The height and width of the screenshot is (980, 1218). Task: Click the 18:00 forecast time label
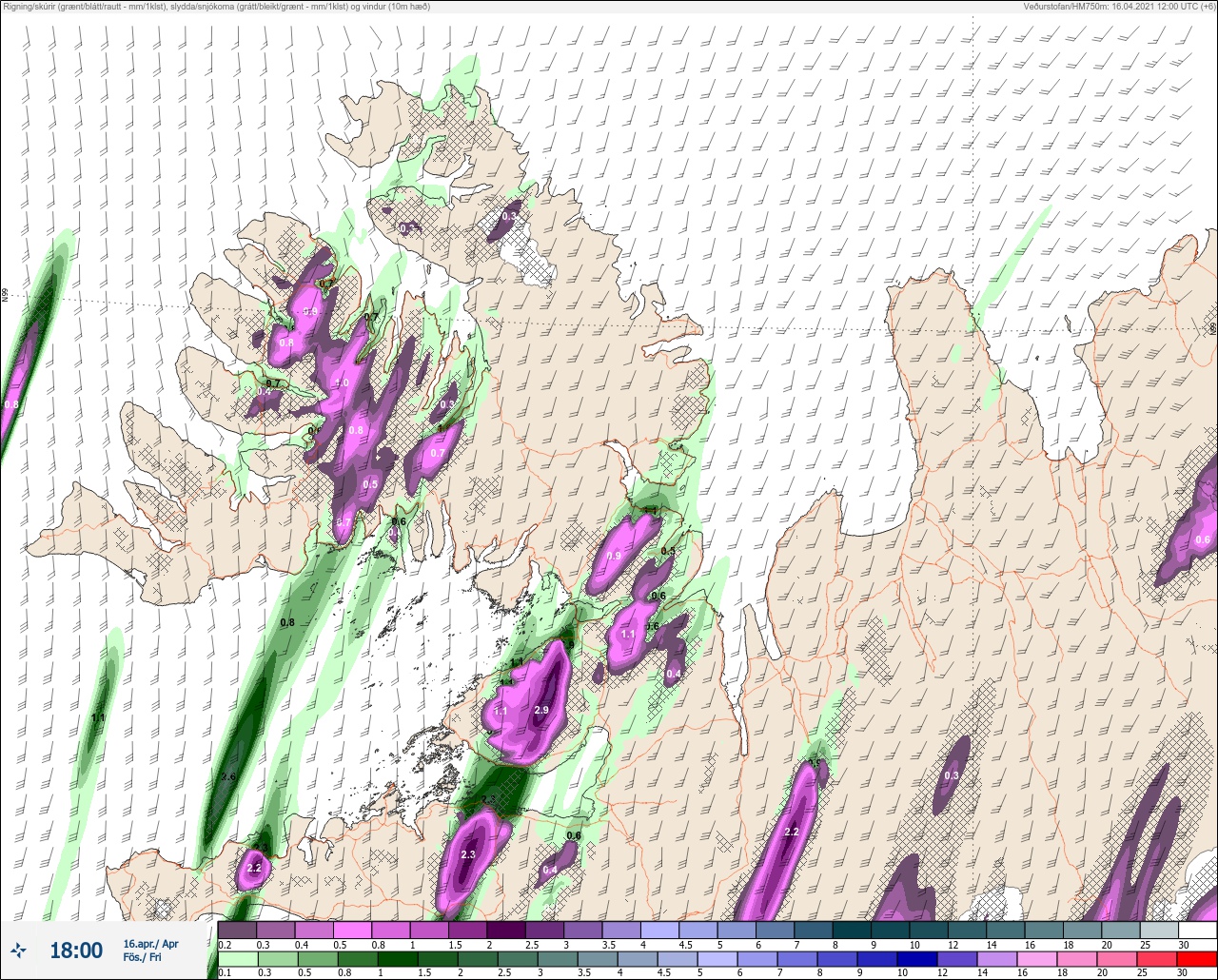(76, 951)
